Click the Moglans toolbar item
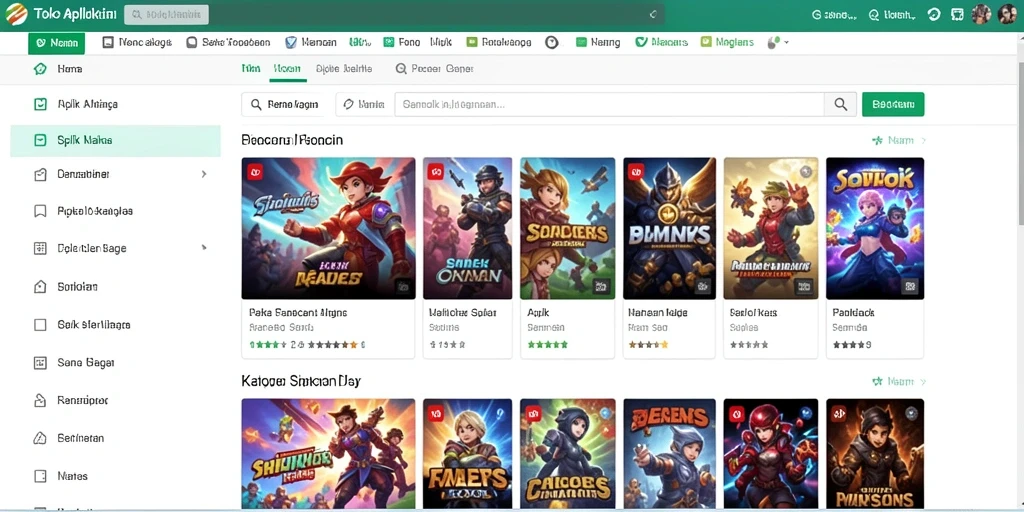Viewport: 1024px width, 512px height. [x=727, y=42]
